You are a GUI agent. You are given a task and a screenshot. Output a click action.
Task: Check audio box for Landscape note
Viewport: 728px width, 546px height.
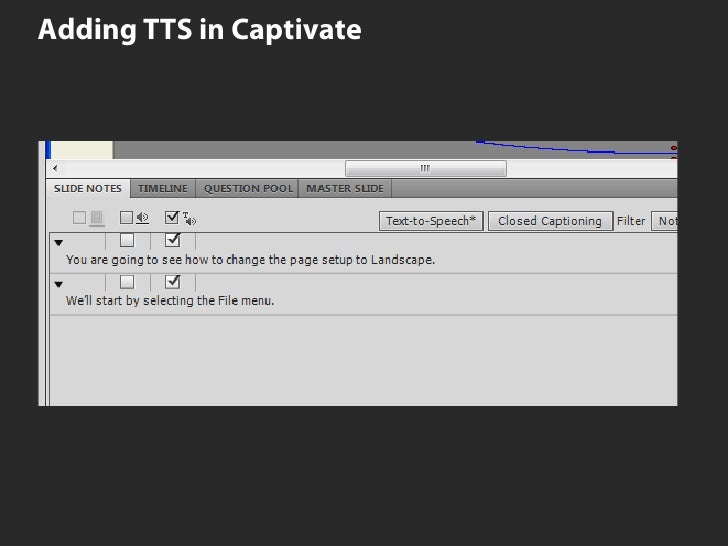tap(127, 240)
